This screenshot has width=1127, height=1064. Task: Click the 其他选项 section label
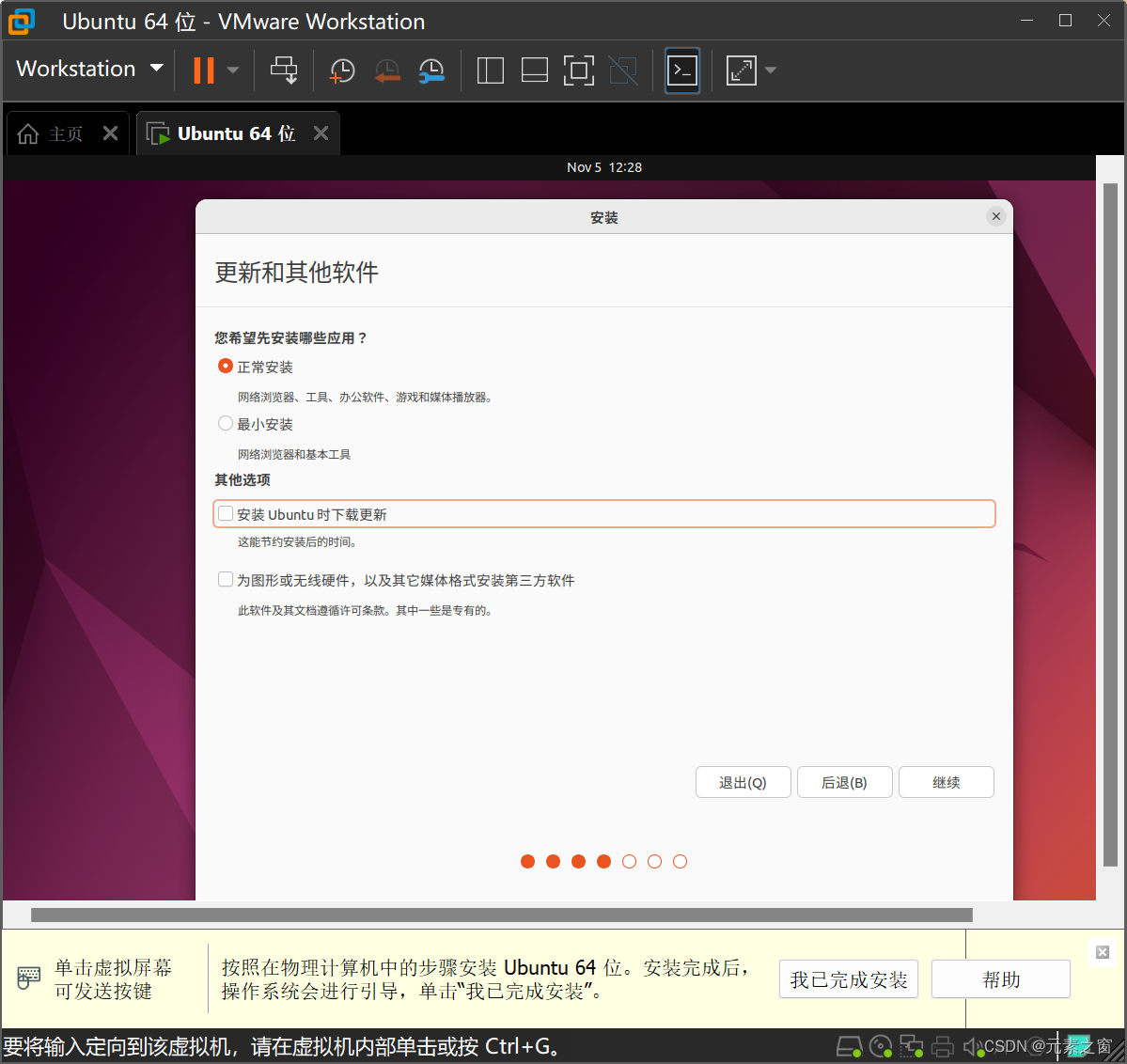pyautogui.click(x=243, y=479)
